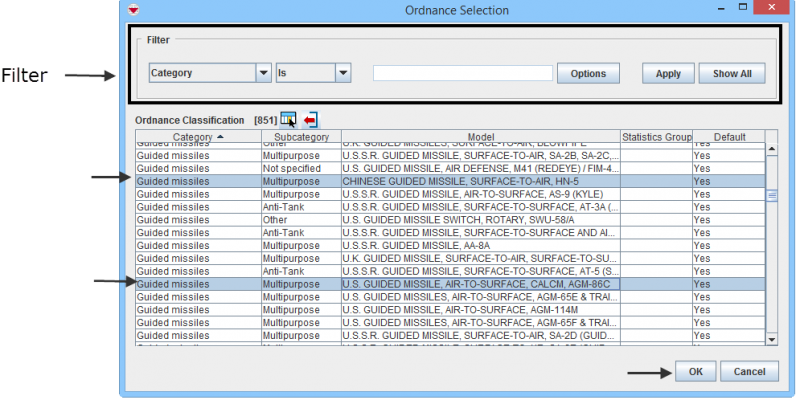Click the filter value text field
The height and width of the screenshot is (400, 800).
pyautogui.click(x=462, y=73)
